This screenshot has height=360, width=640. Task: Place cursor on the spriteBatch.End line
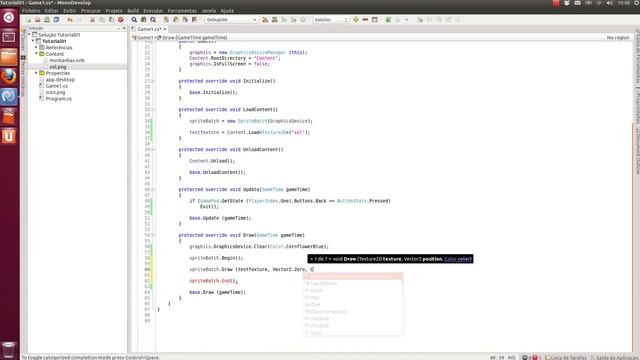(x=213, y=281)
